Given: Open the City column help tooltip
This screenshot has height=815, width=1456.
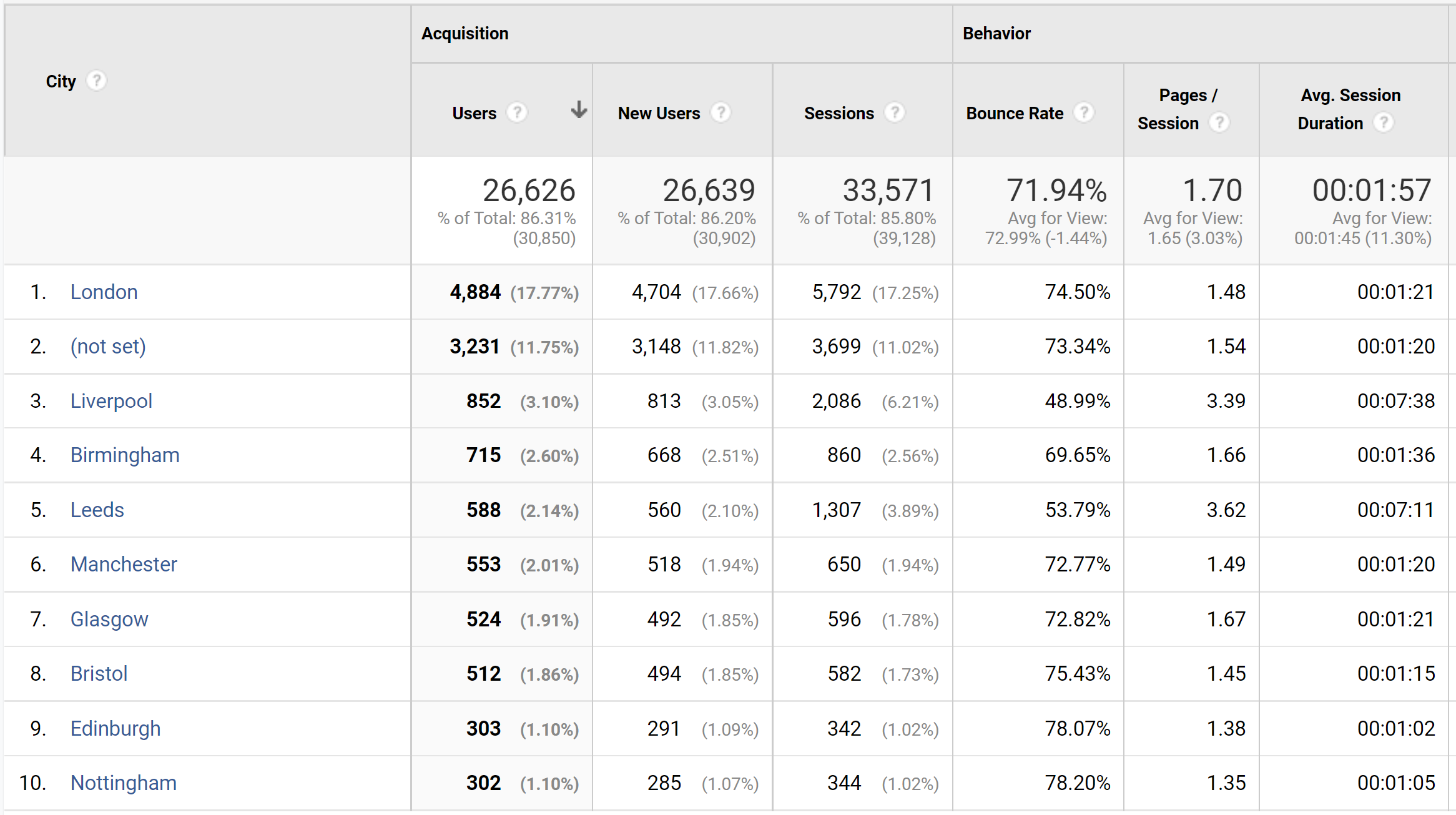Looking at the screenshot, I should point(97,80).
